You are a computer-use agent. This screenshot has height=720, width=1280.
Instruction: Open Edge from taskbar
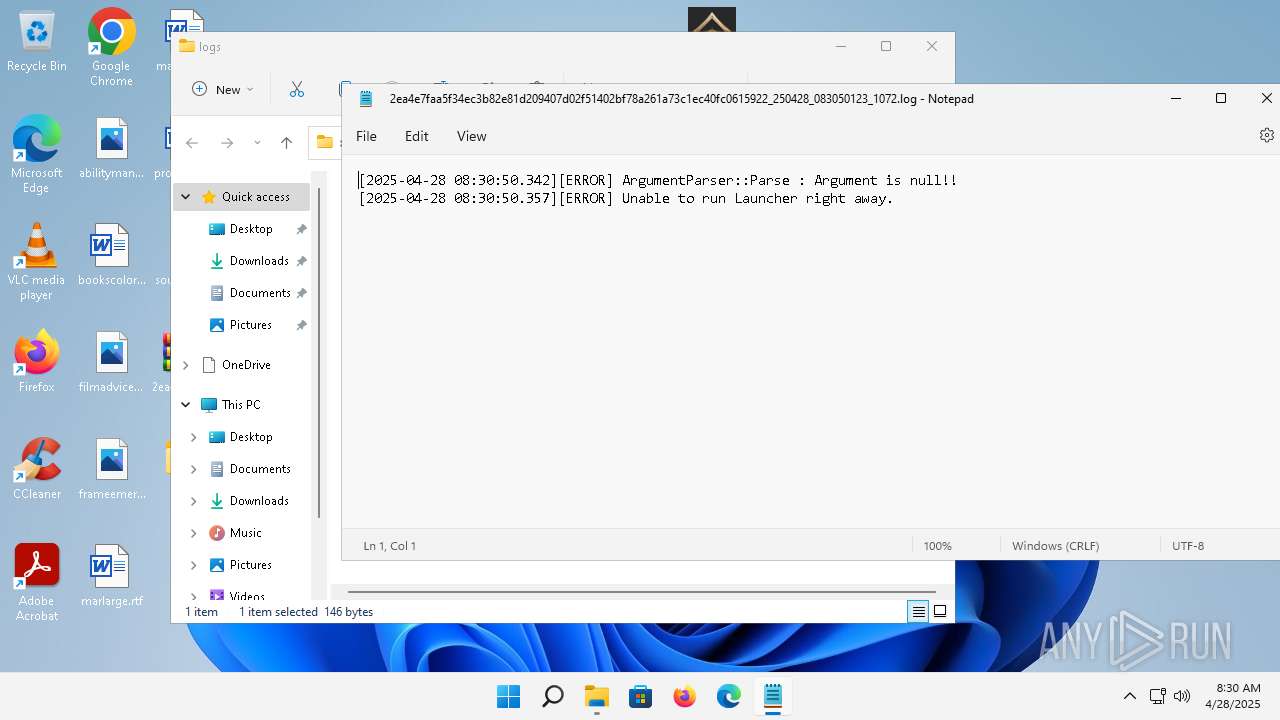[728, 696]
